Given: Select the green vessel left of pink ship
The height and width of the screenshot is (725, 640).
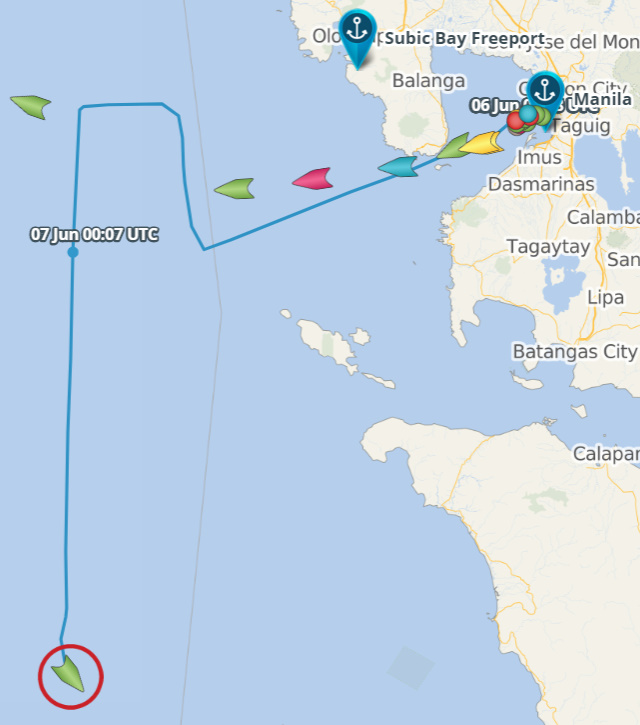Looking at the screenshot, I should tap(234, 189).
